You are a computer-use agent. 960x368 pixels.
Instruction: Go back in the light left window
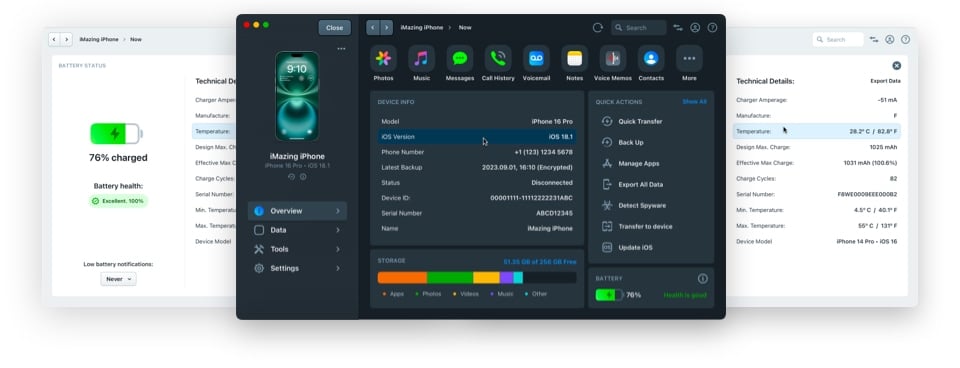[x=54, y=39]
